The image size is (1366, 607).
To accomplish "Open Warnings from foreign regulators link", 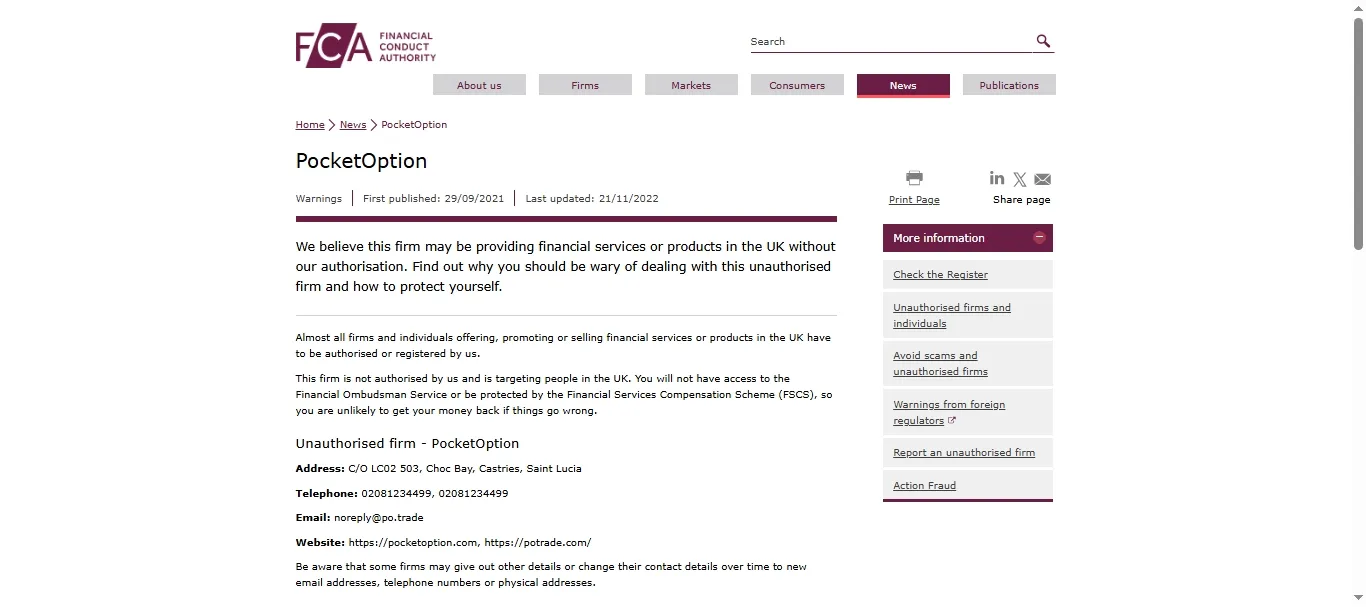I will [949, 412].
